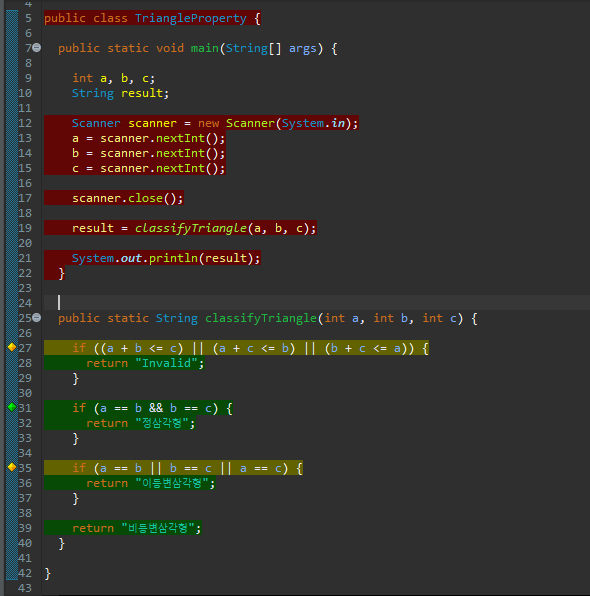
Task: Click 'scanner.close();' statement
Action: (128, 198)
